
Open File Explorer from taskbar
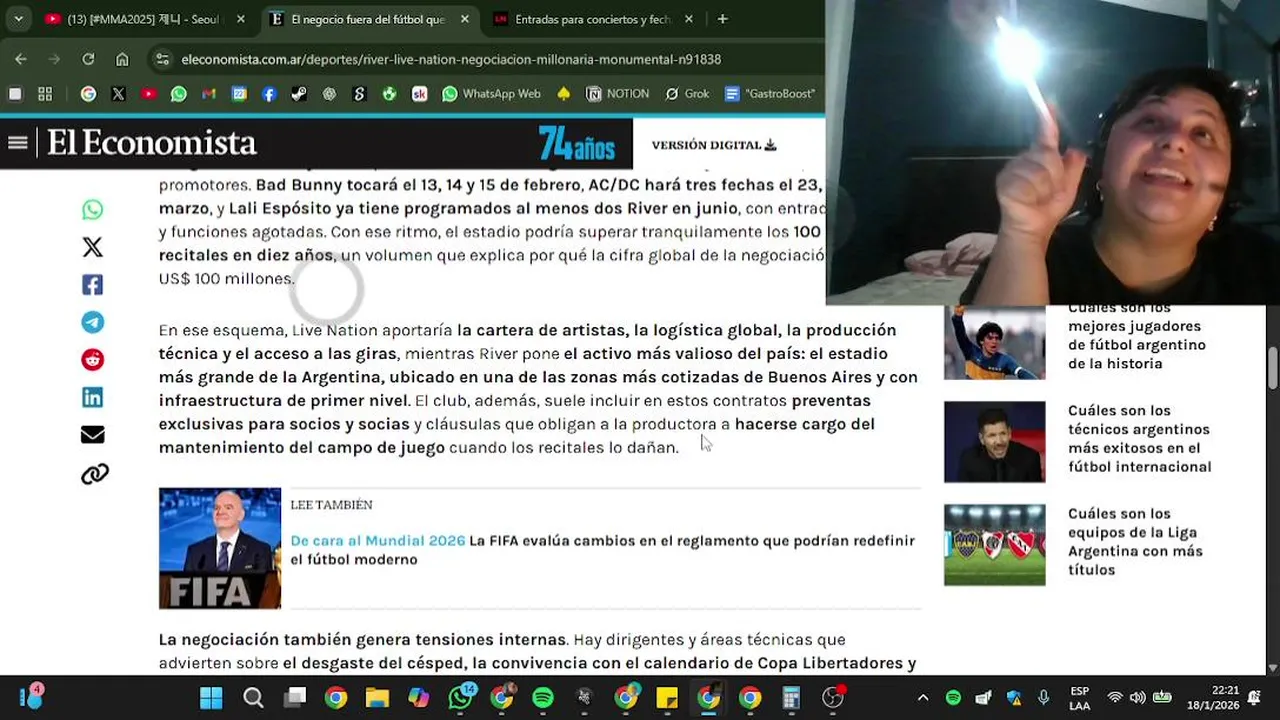click(377, 698)
